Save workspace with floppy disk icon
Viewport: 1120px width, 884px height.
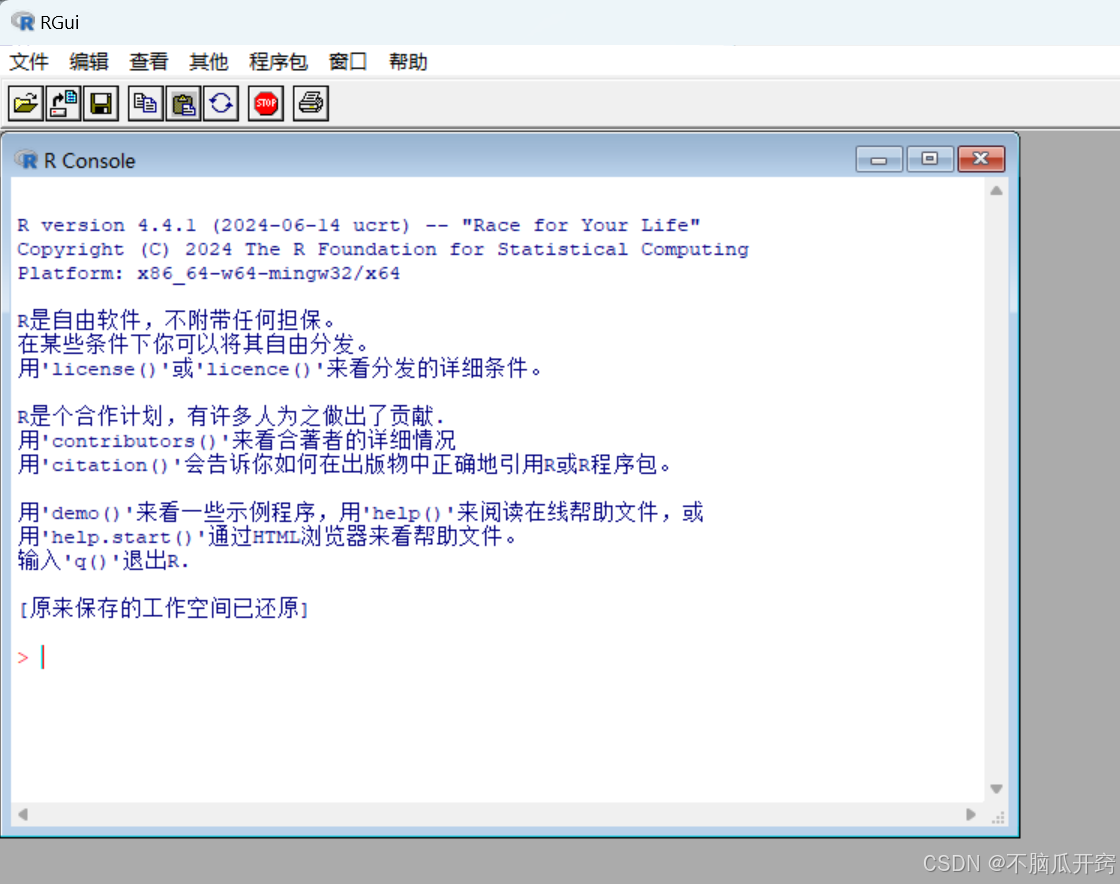[x=101, y=104]
